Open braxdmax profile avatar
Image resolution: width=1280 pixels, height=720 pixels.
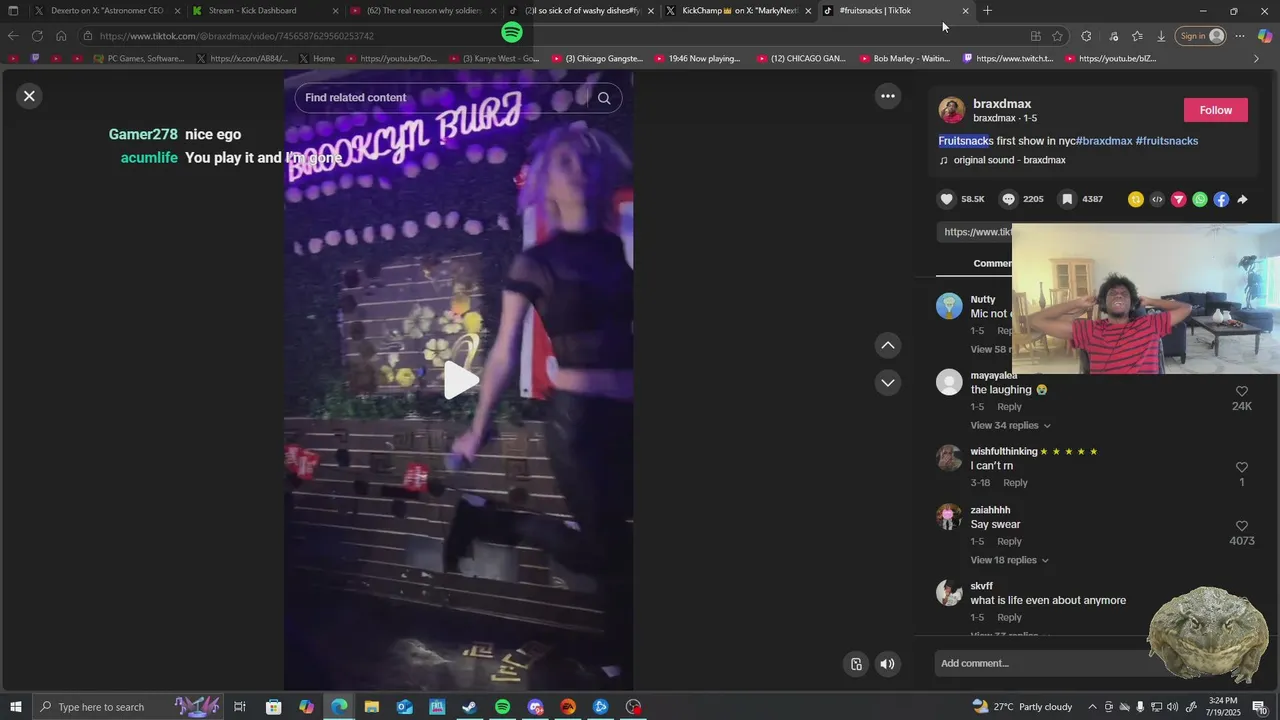pyautogui.click(x=952, y=110)
